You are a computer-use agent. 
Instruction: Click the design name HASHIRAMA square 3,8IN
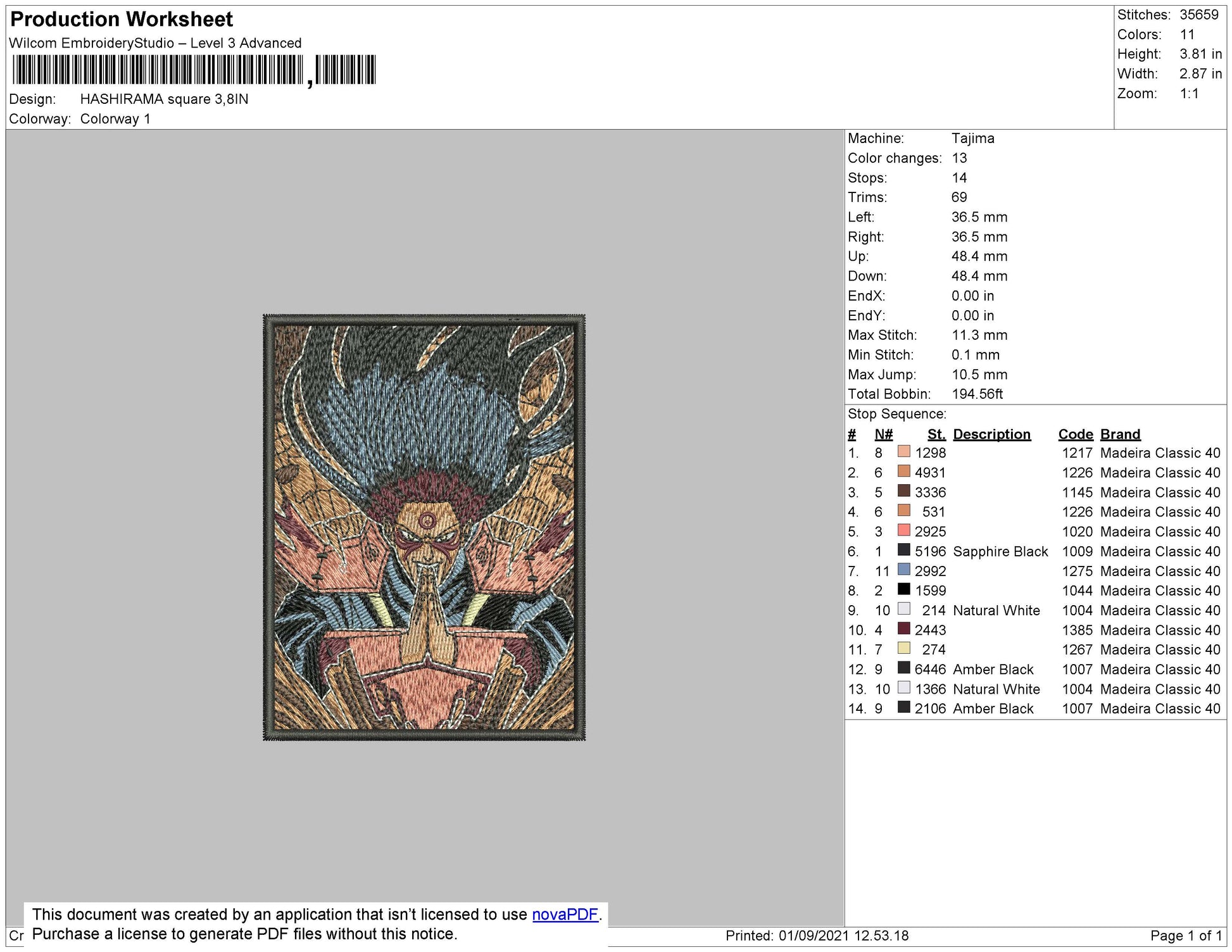pyautogui.click(x=164, y=99)
